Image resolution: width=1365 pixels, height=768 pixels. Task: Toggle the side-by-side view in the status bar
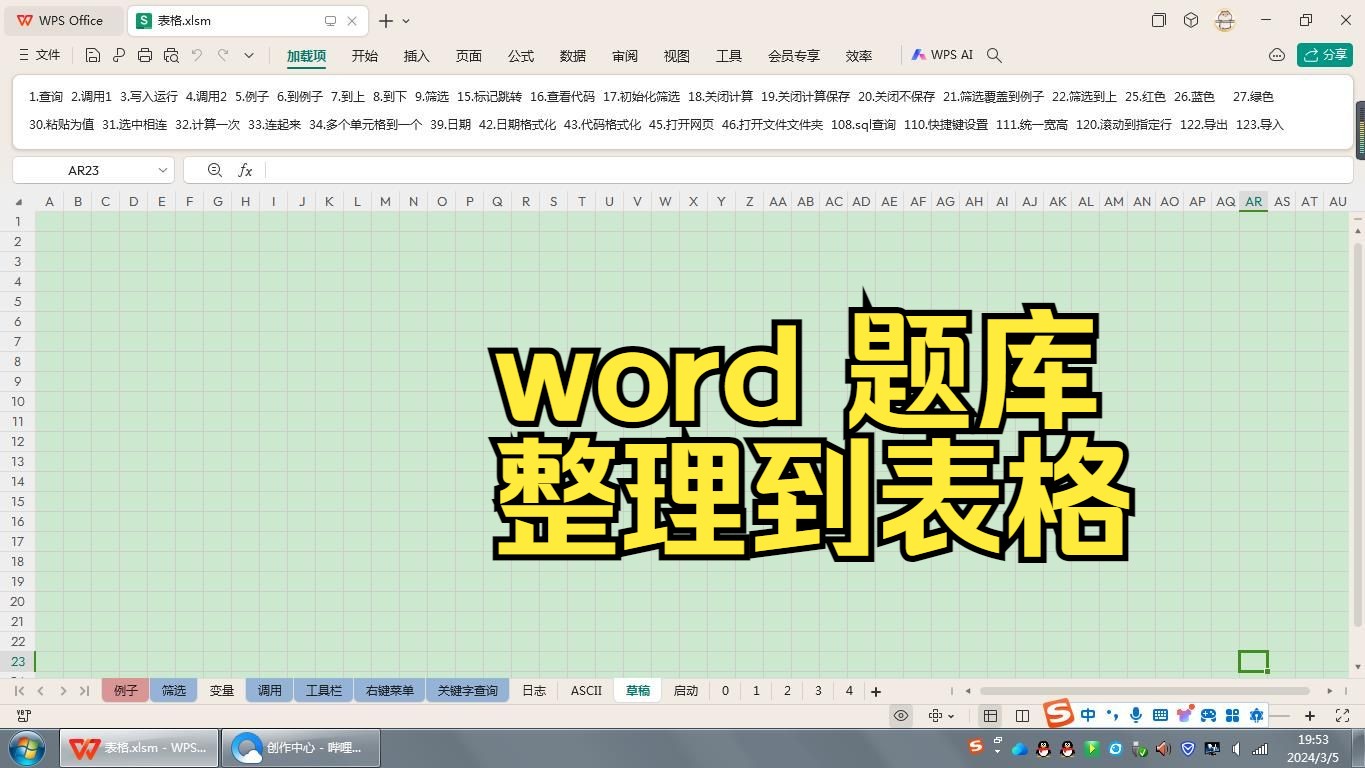(x=1022, y=715)
